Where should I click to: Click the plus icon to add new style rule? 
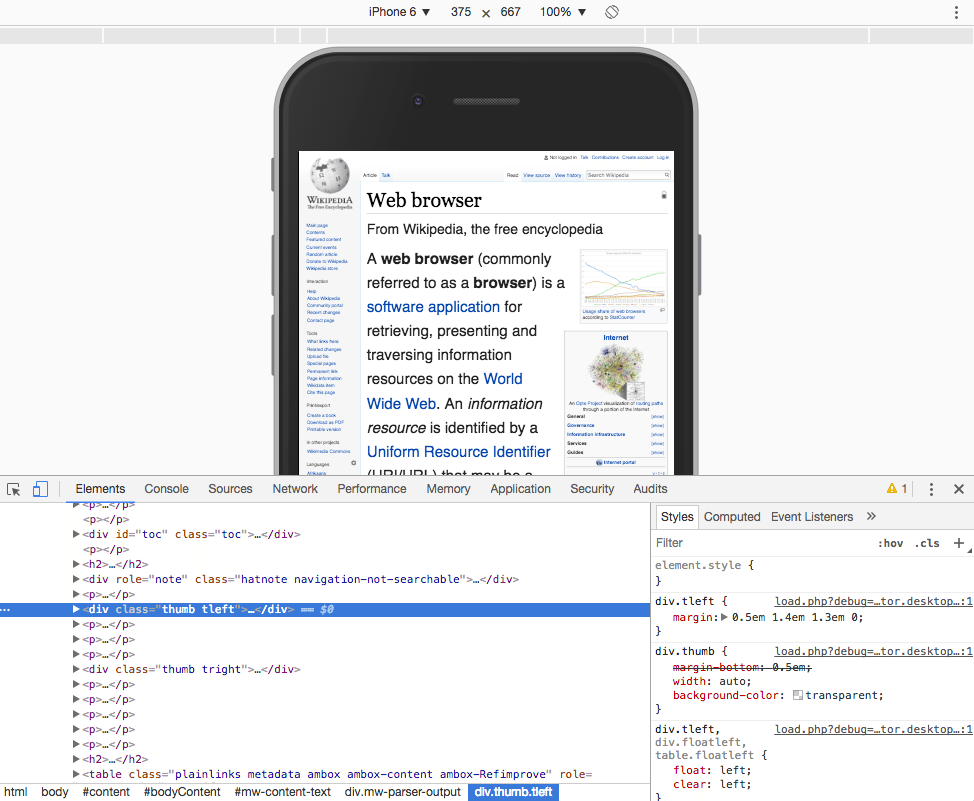click(x=960, y=543)
